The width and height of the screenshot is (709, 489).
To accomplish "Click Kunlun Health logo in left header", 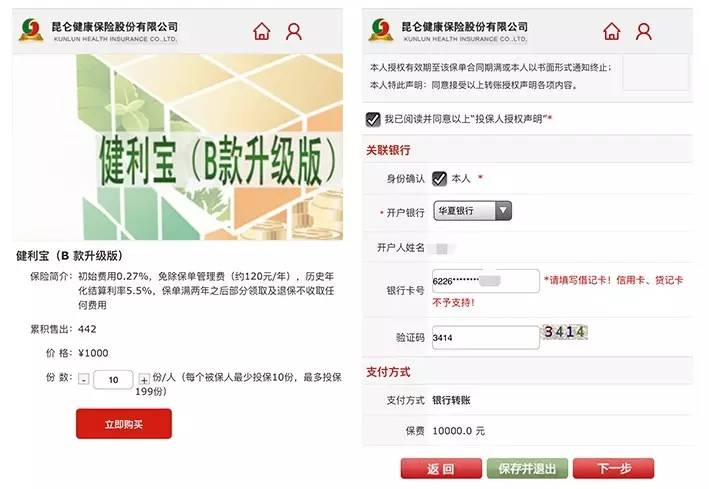I will pos(31,30).
